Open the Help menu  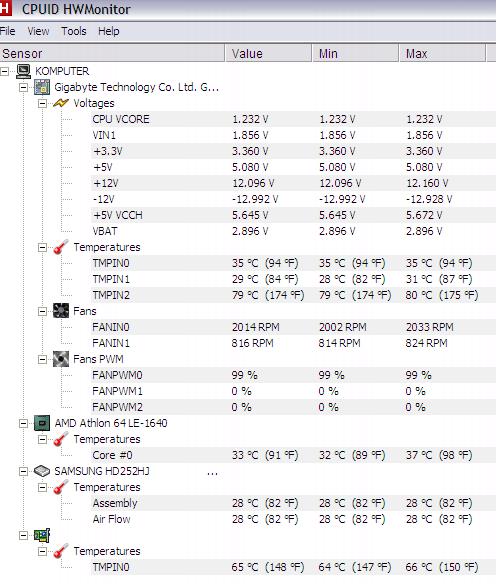109,31
